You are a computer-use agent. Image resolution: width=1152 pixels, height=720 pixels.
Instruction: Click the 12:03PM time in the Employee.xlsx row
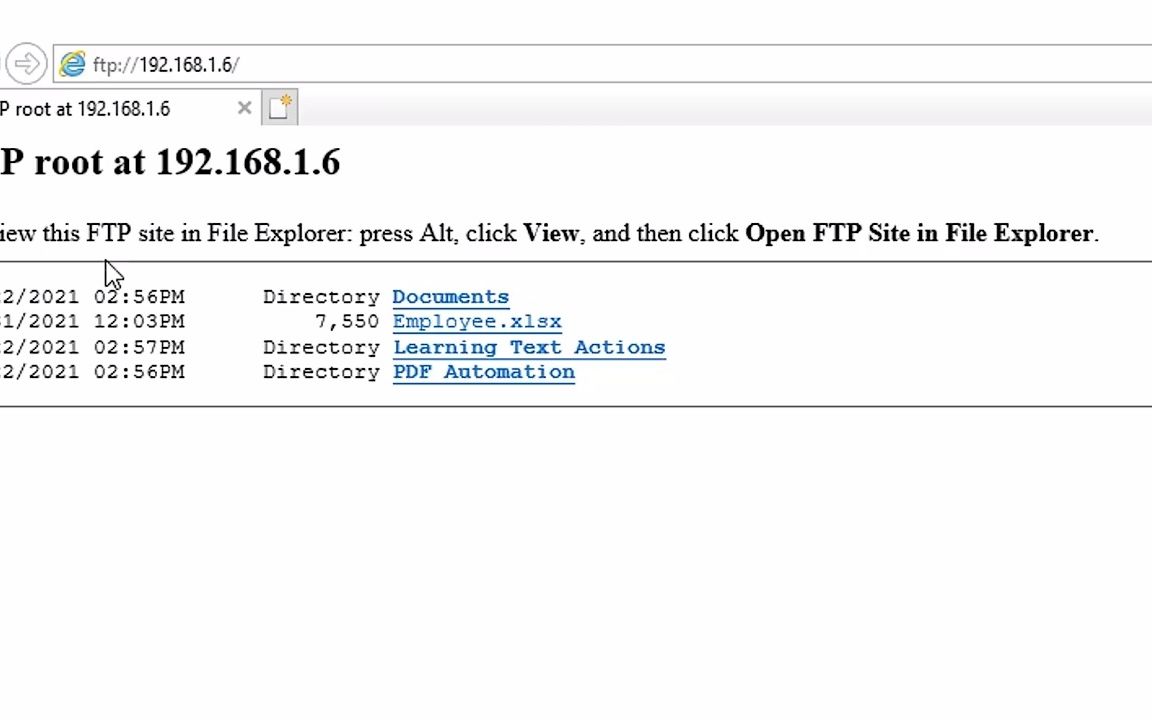click(139, 322)
